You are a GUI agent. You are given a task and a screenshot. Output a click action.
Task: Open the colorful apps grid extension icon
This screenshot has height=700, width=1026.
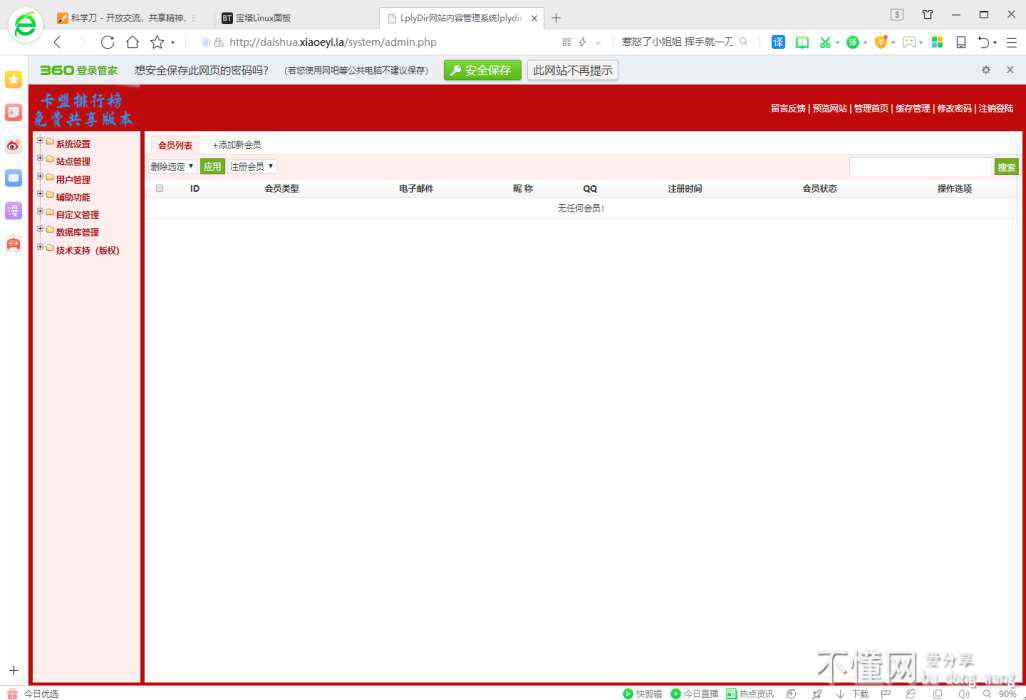click(x=937, y=43)
